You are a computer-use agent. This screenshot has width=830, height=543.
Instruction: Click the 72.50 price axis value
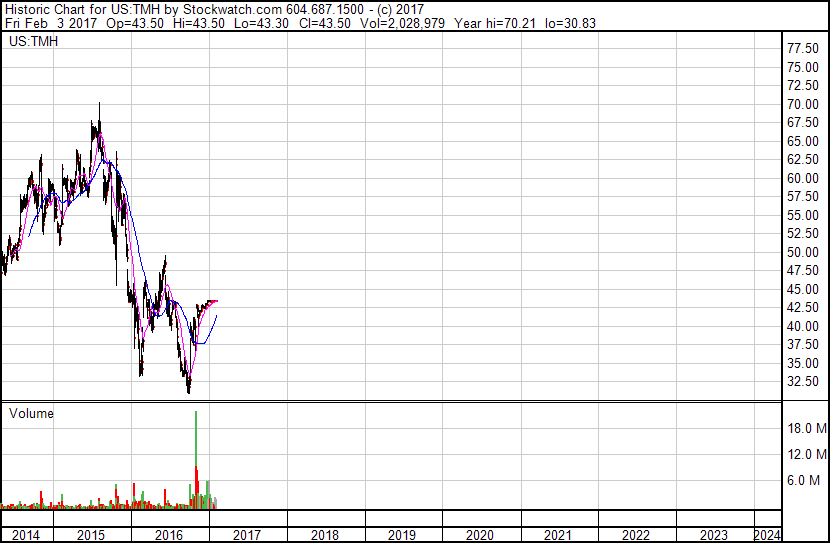coord(803,85)
